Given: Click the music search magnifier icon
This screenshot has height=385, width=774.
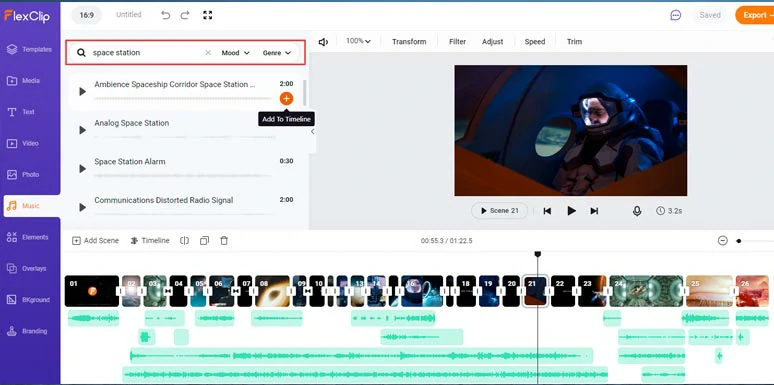Looking at the screenshot, I should point(81,53).
